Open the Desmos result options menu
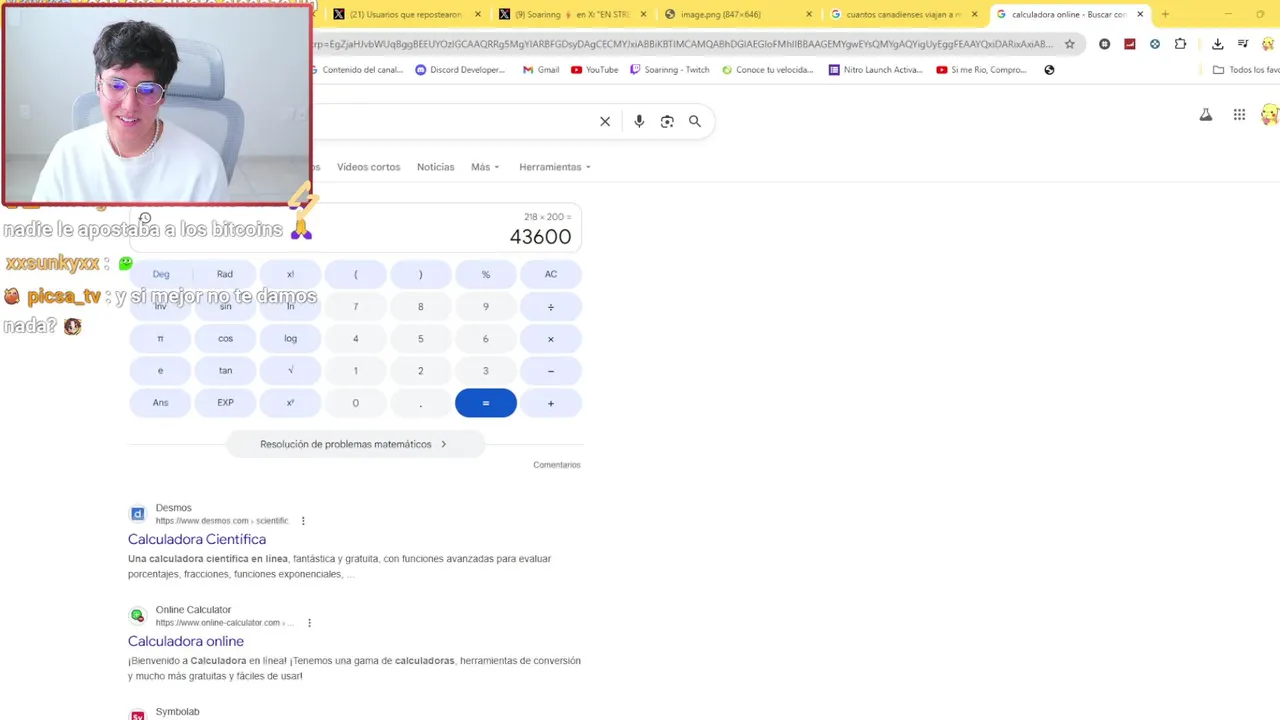The width and height of the screenshot is (1280, 720). (303, 521)
